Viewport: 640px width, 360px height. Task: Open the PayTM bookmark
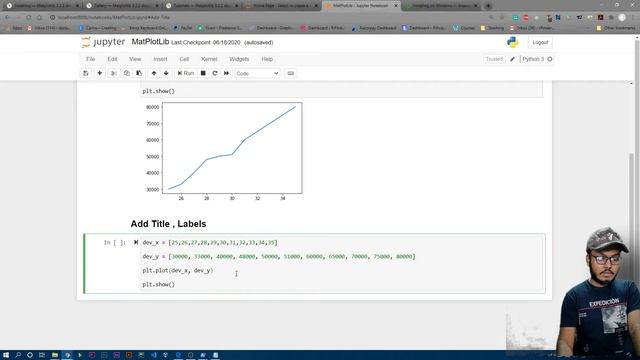click(x=183, y=28)
